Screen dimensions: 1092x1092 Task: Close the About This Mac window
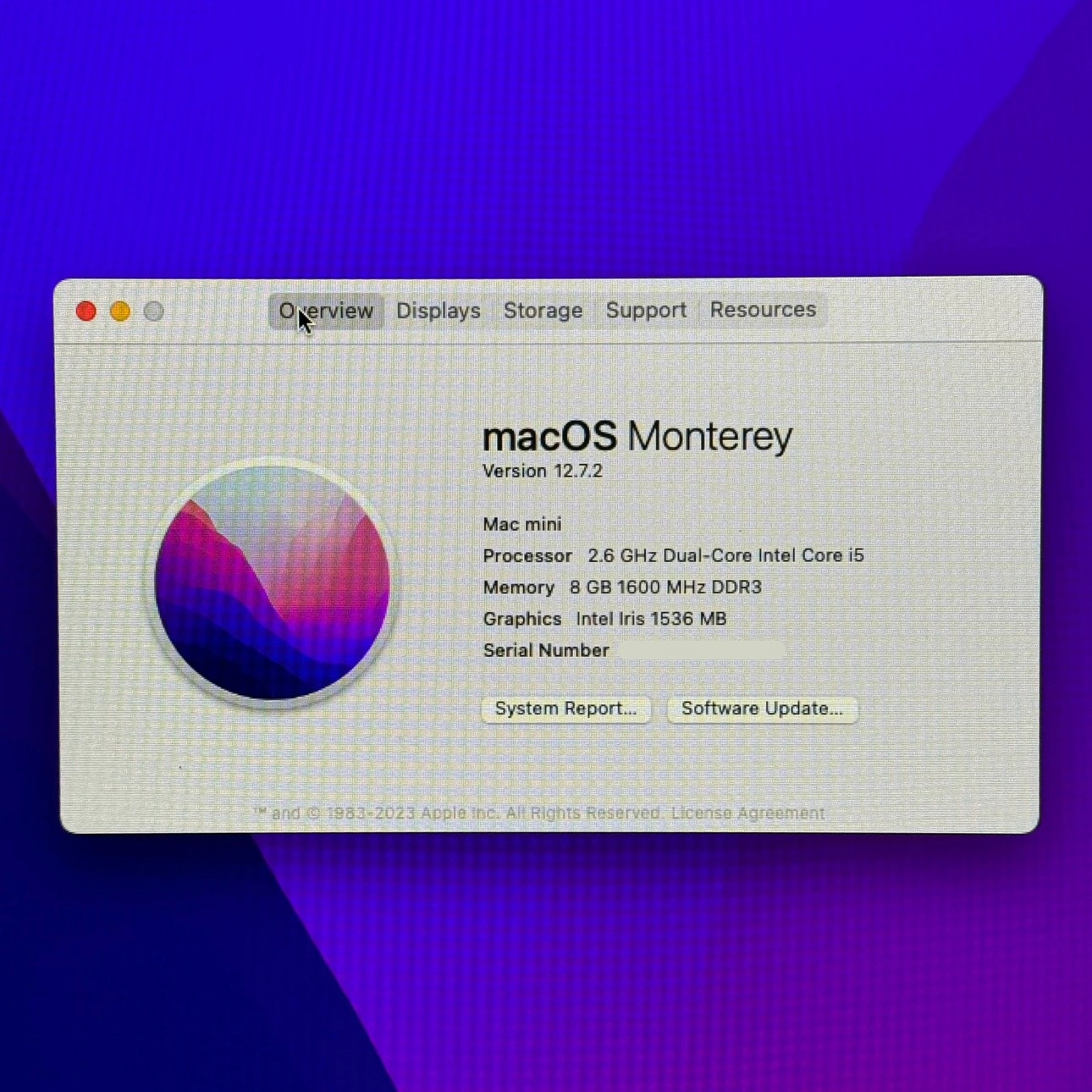pyautogui.click(x=85, y=312)
